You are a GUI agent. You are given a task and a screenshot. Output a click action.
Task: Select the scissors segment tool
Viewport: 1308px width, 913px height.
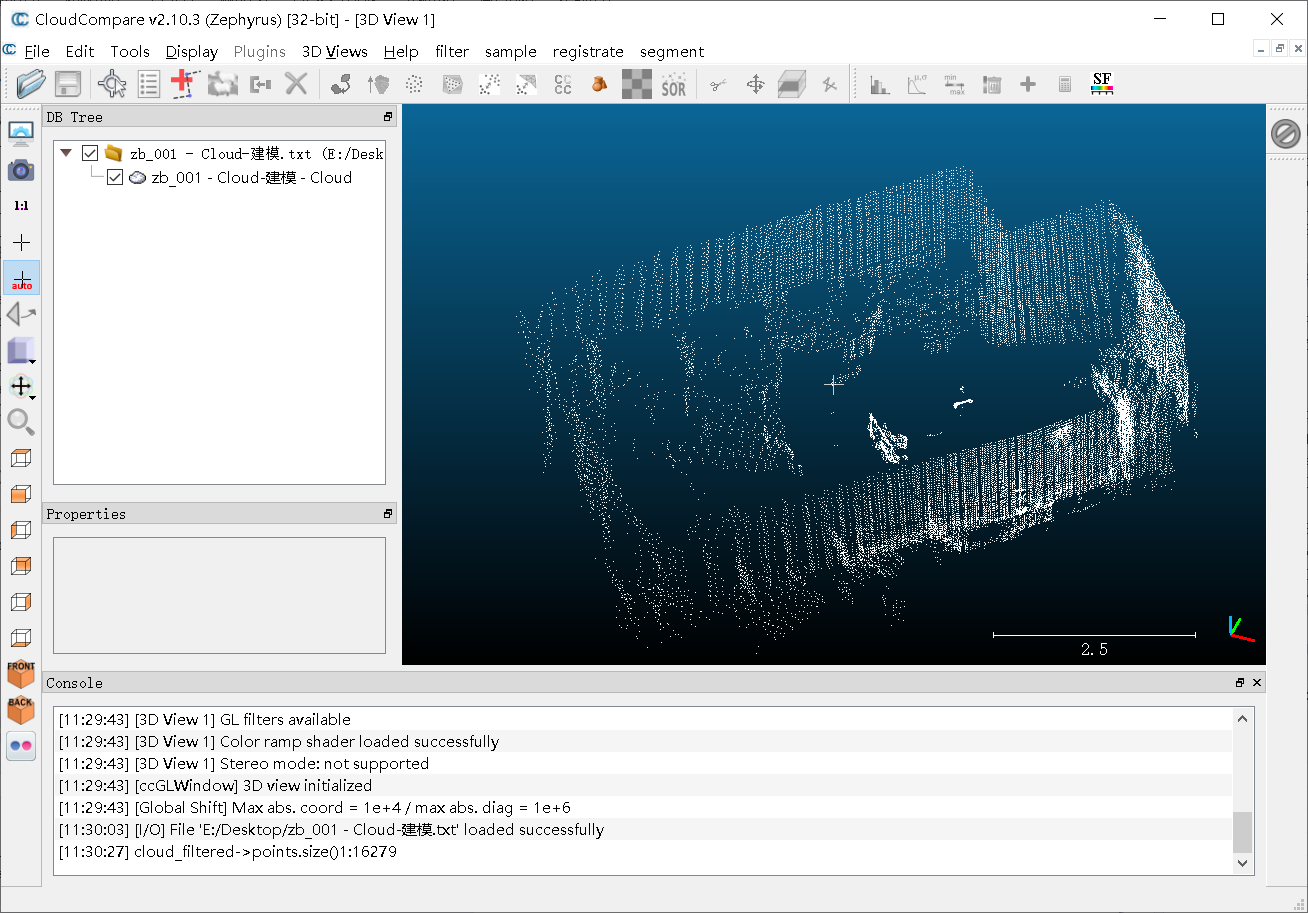tap(718, 85)
